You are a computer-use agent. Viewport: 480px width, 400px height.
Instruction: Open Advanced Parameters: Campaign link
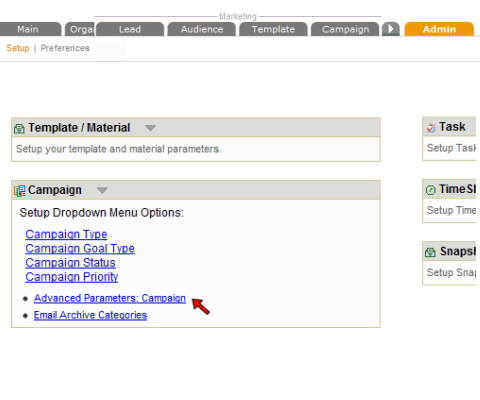pos(110,298)
